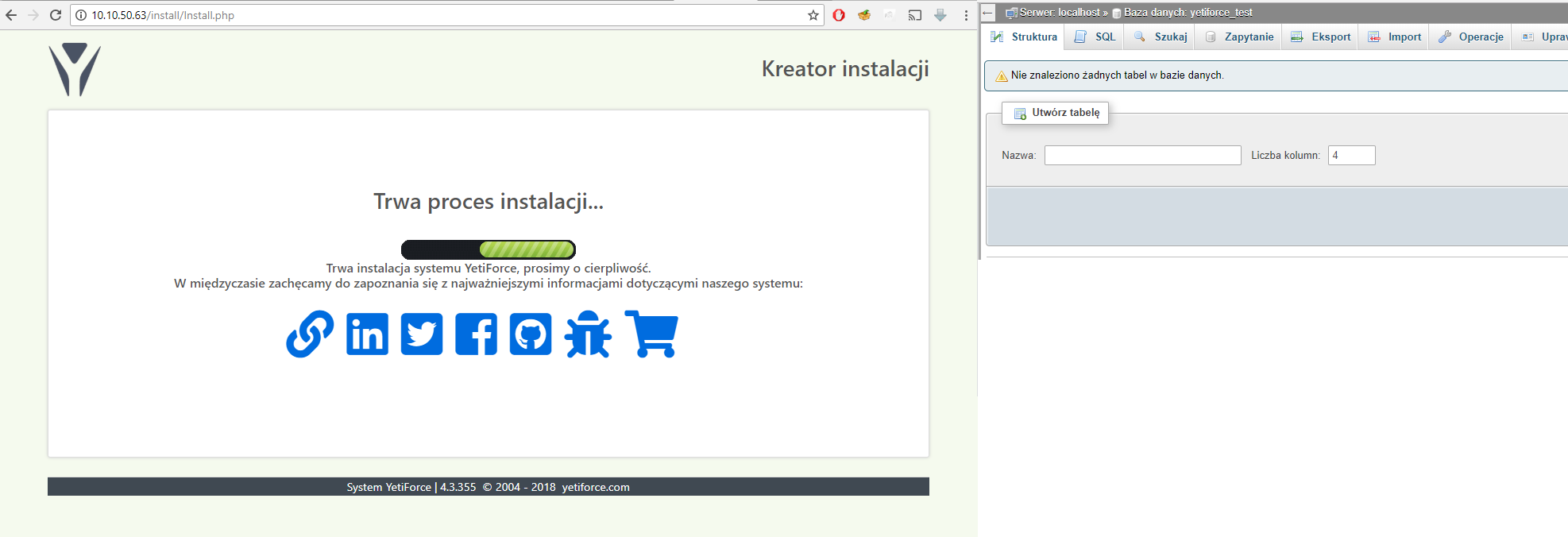Switch to the Zapytanie tab

click(x=1238, y=37)
